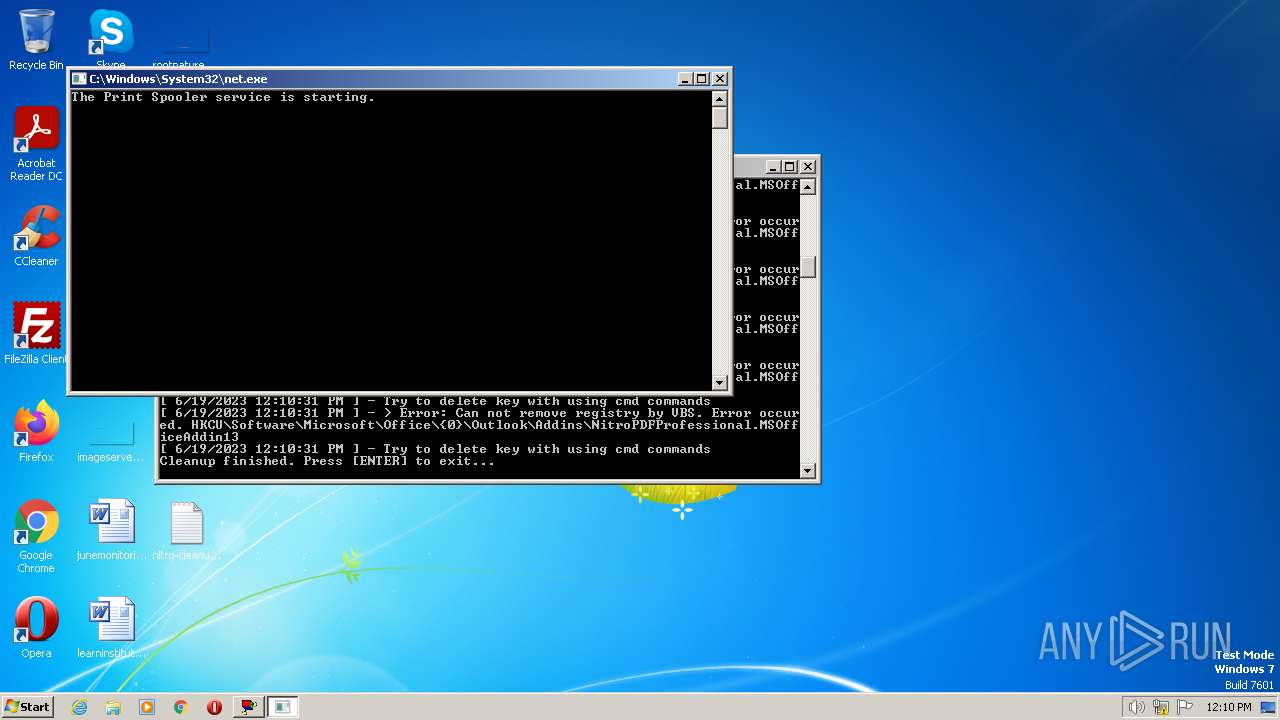Launch Skype from the desktop
The height and width of the screenshot is (720, 1280).
click(110, 40)
